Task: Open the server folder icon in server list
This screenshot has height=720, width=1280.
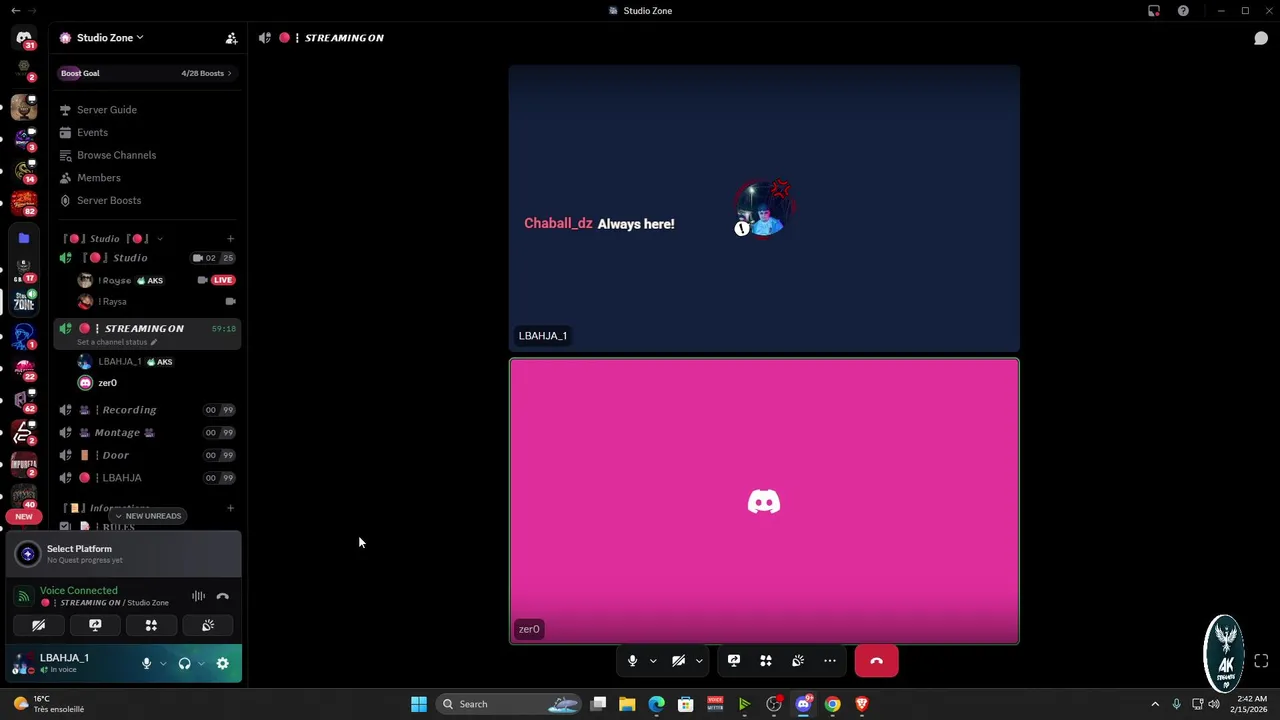Action: 24,239
